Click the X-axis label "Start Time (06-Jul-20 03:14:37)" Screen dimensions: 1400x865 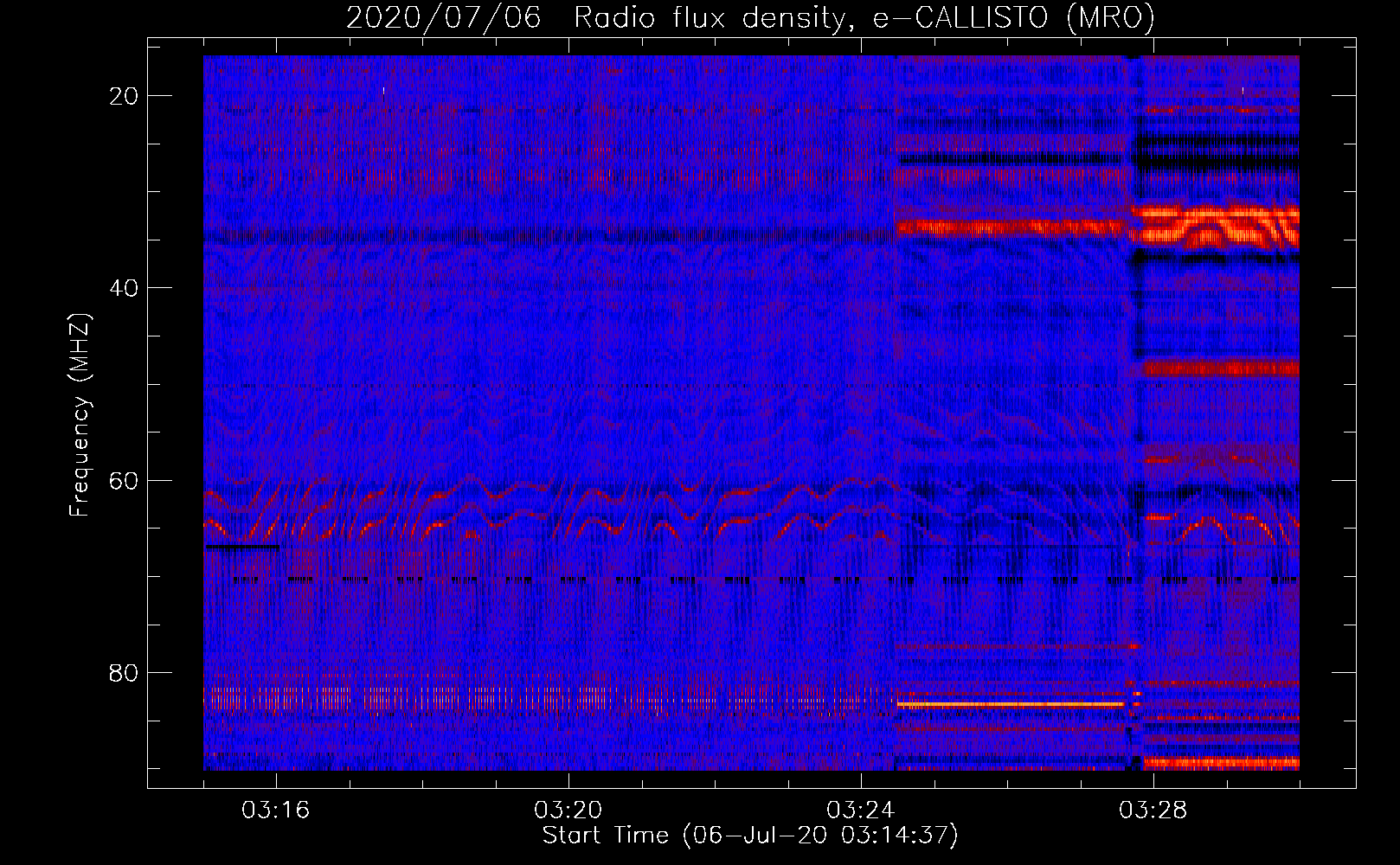tap(750, 836)
